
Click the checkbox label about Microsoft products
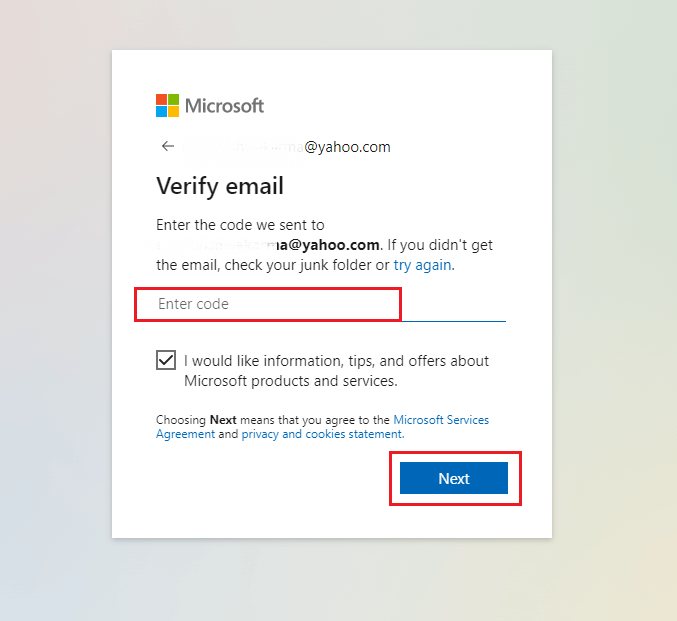[x=336, y=370]
